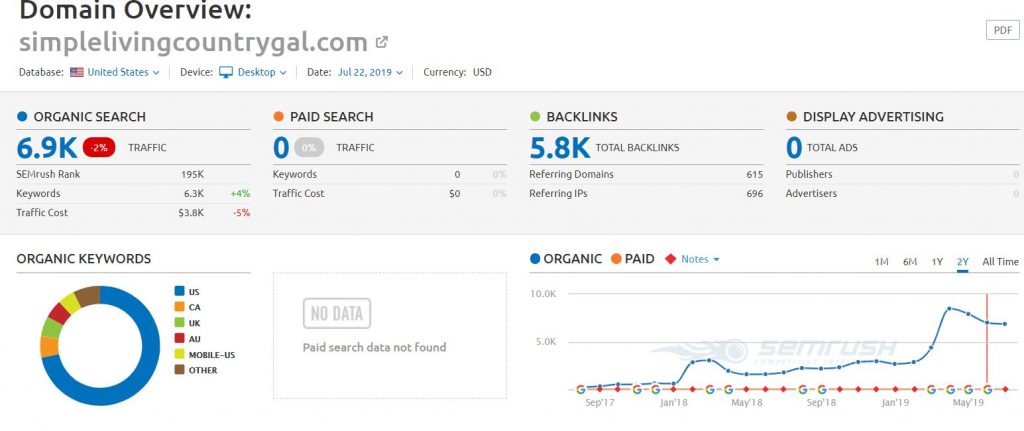
Task: Toggle the Organic series in chart legend
Action: [x=566, y=259]
